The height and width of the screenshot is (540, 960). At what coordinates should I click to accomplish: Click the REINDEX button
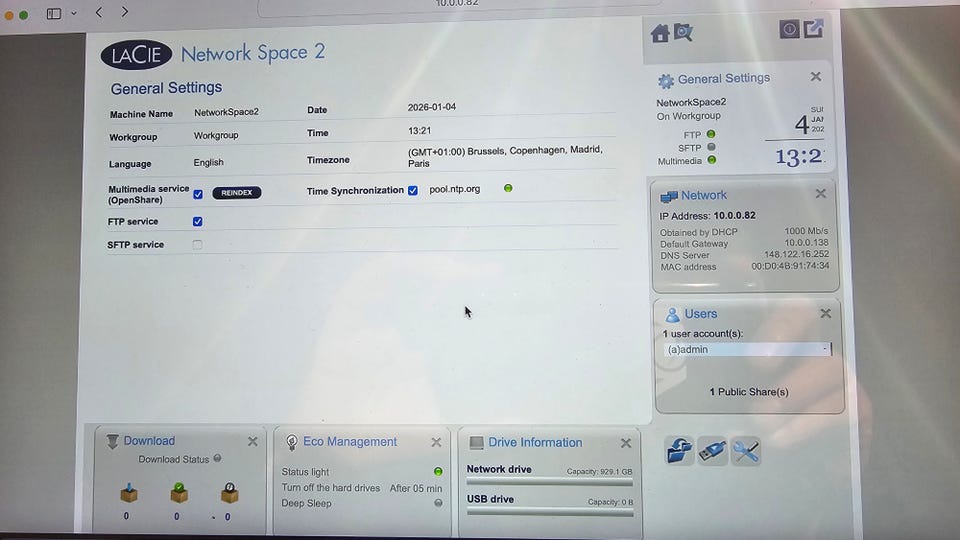237,193
